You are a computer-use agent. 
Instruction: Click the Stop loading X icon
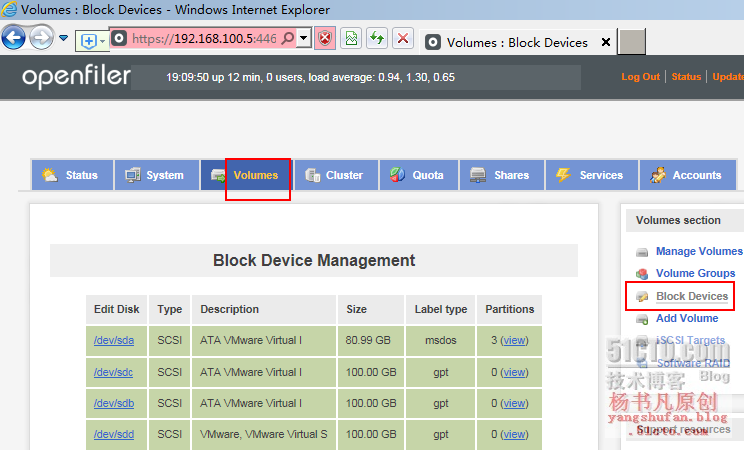click(403, 39)
